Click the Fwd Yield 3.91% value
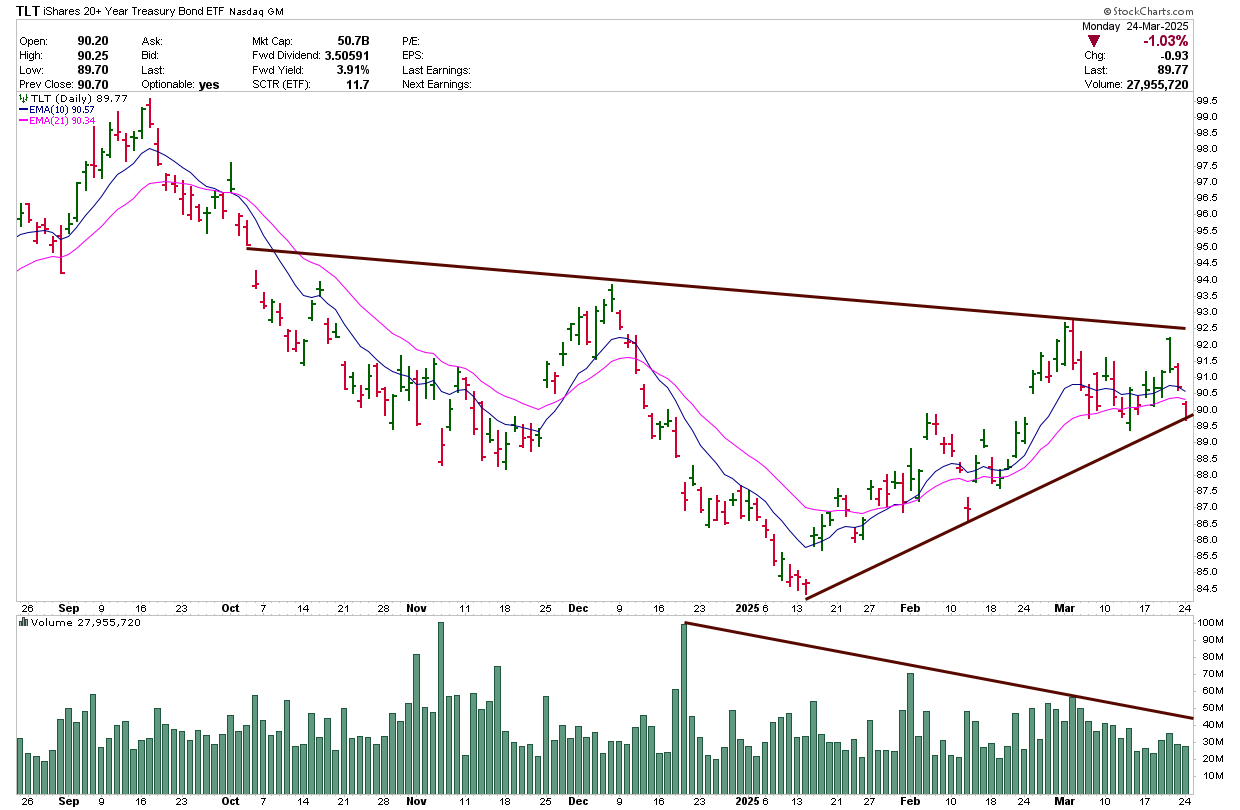Image resolution: width=1240 pixels, height=810 pixels. tap(352, 70)
